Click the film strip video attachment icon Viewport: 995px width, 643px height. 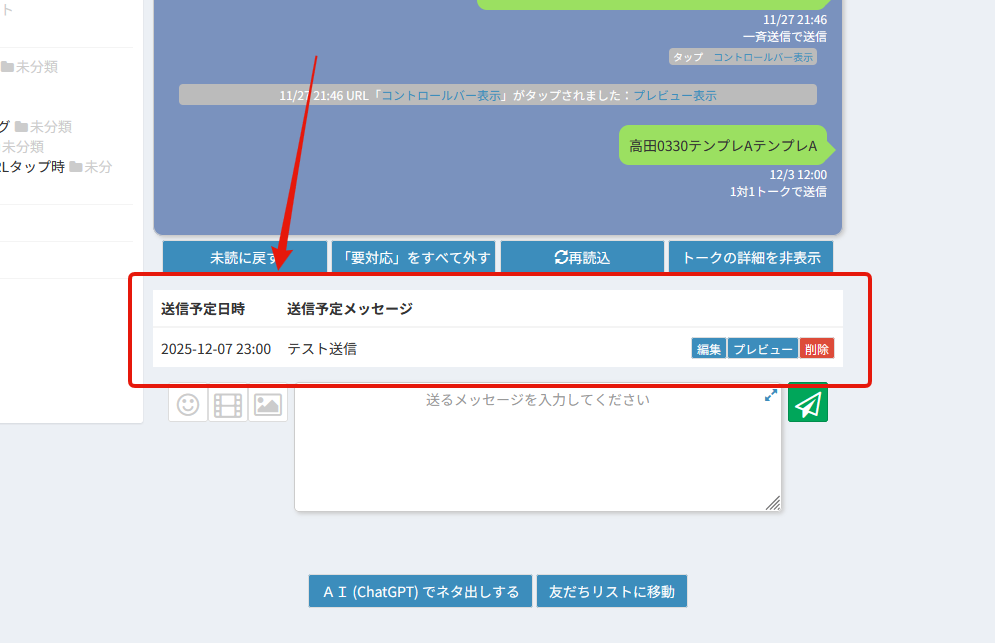(228, 404)
